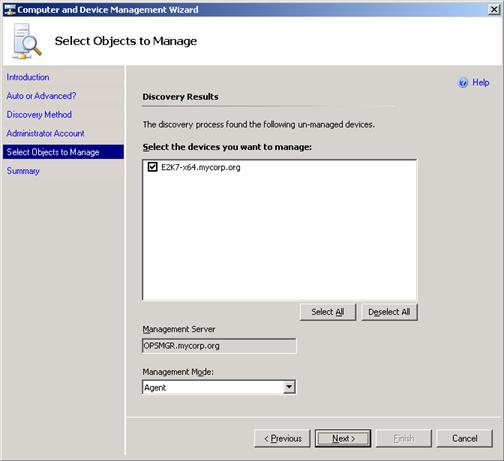Screen dimensions: 504x461
Task: Click the Management Mode label
Action: pyautogui.click(x=178, y=372)
